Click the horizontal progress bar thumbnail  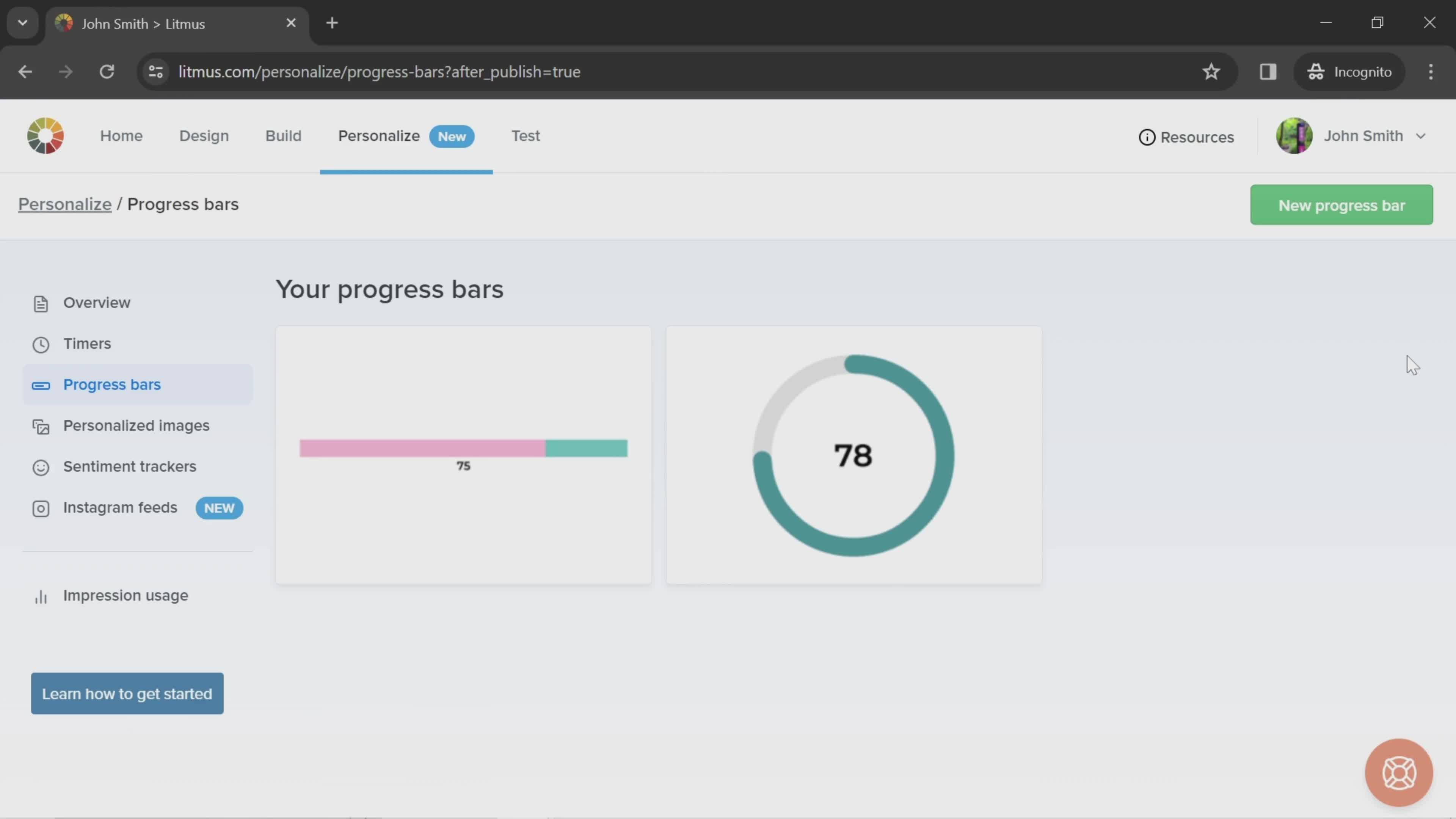click(x=463, y=454)
